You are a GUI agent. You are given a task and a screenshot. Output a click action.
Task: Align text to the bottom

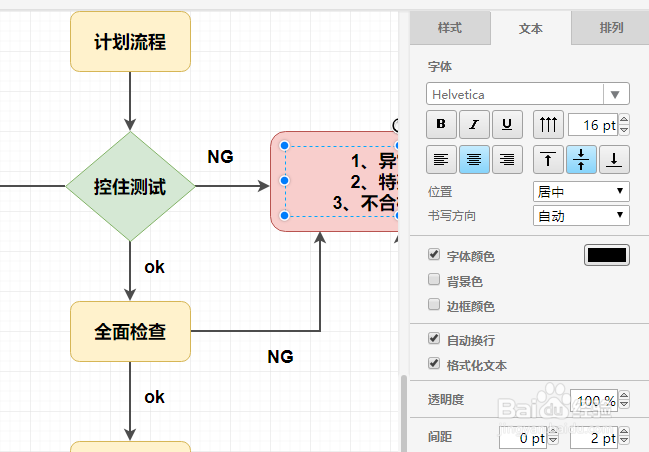click(614, 159)
